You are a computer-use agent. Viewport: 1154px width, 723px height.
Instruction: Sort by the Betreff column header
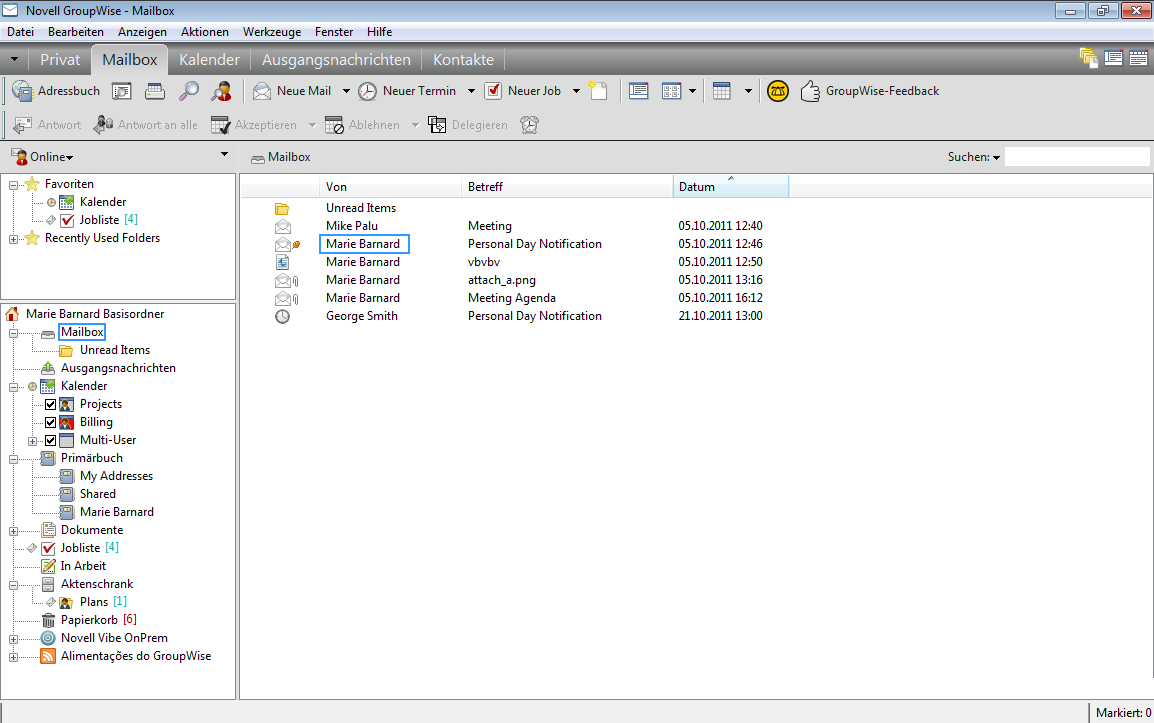pyautogui.click(x=567, y=186)
